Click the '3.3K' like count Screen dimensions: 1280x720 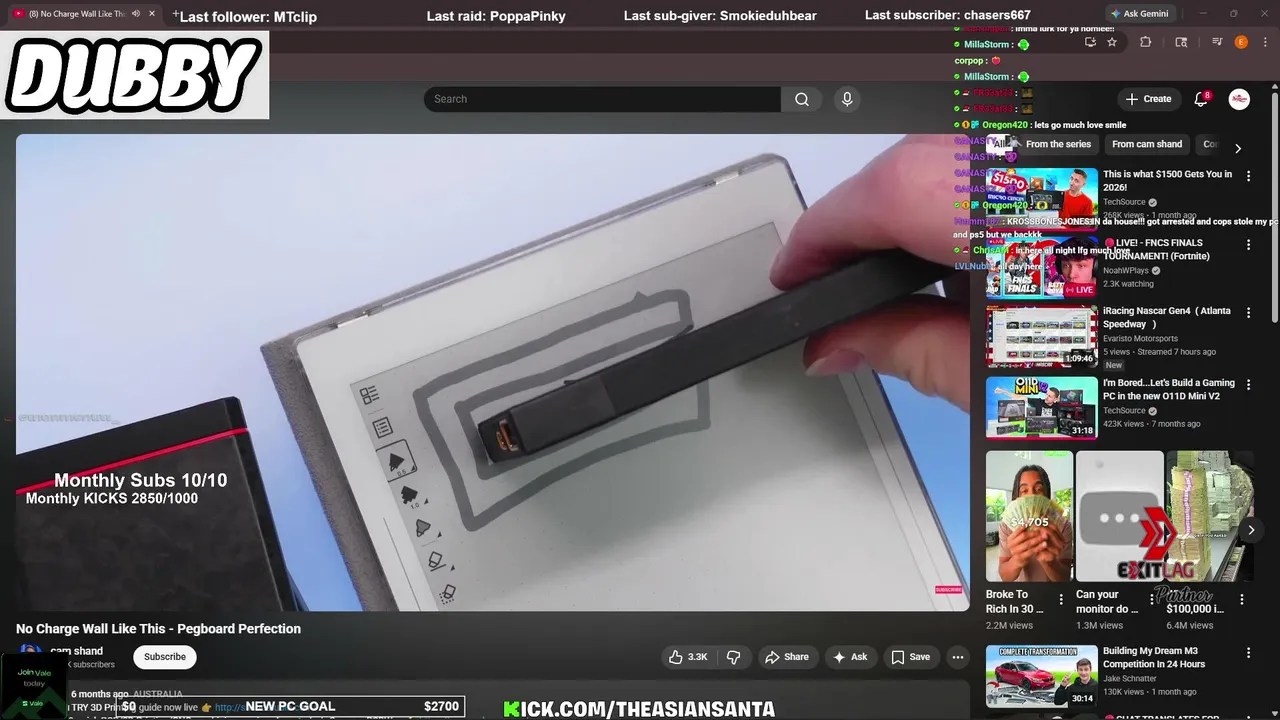pyautogui.click(x=698, y=657)
